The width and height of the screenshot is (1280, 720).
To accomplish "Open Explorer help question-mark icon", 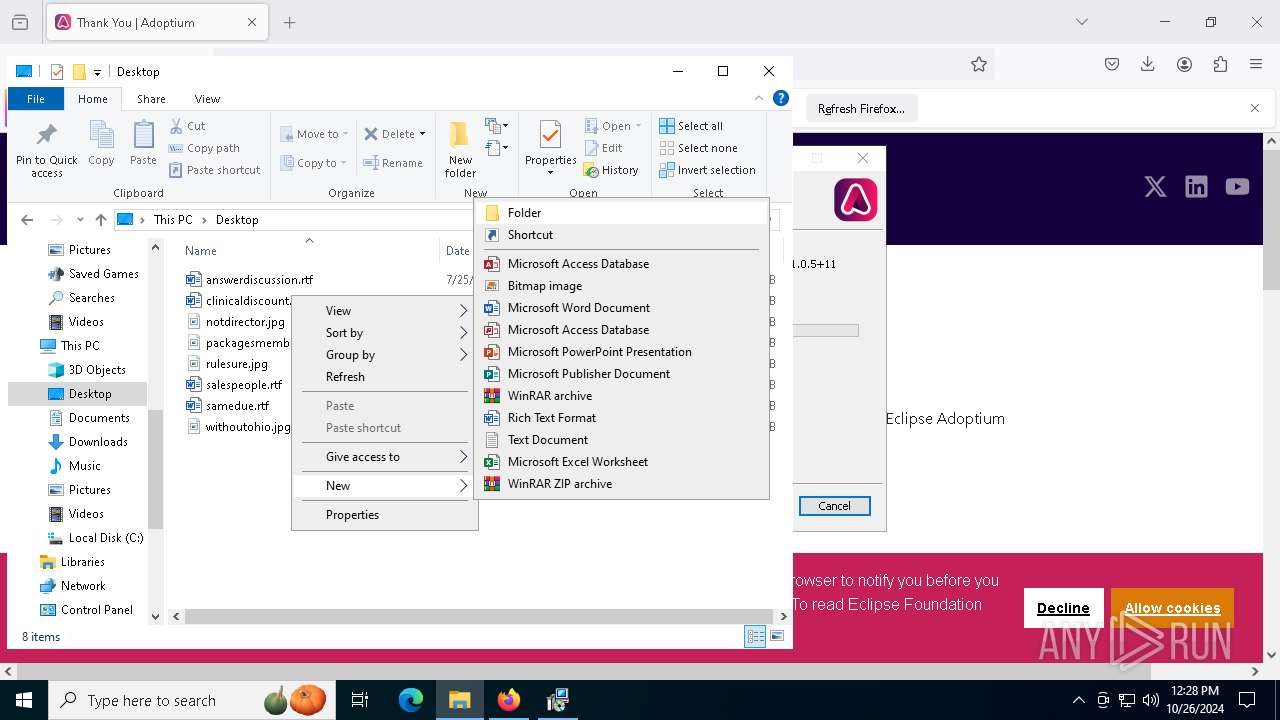I will tap(781, 98).
